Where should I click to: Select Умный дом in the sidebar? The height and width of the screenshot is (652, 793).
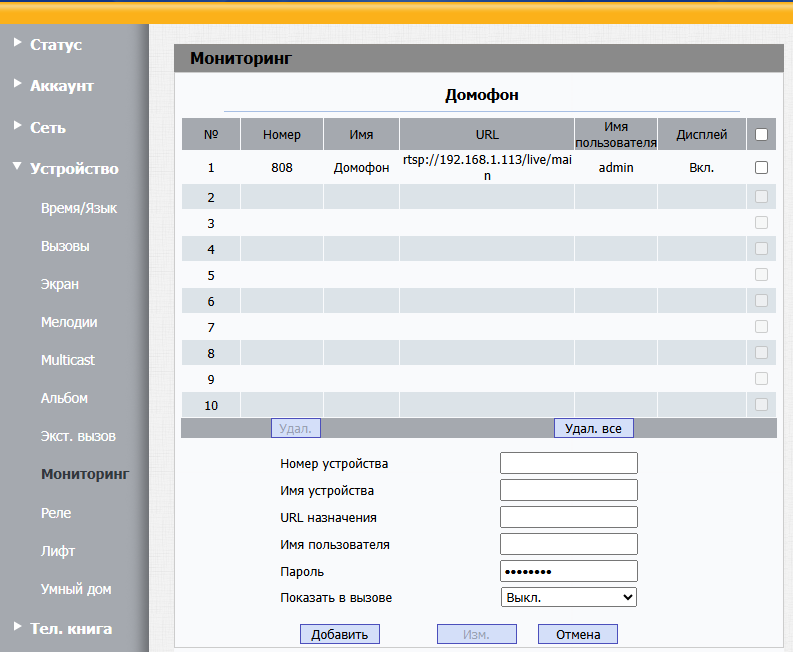[76, 589]
